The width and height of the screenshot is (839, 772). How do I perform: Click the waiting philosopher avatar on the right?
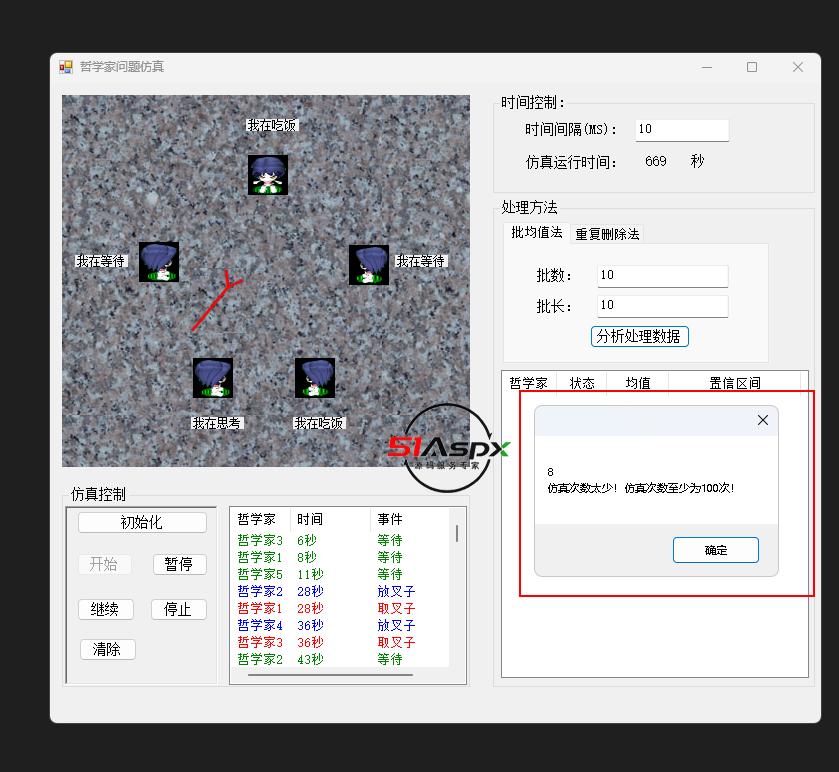coord(368,265)
